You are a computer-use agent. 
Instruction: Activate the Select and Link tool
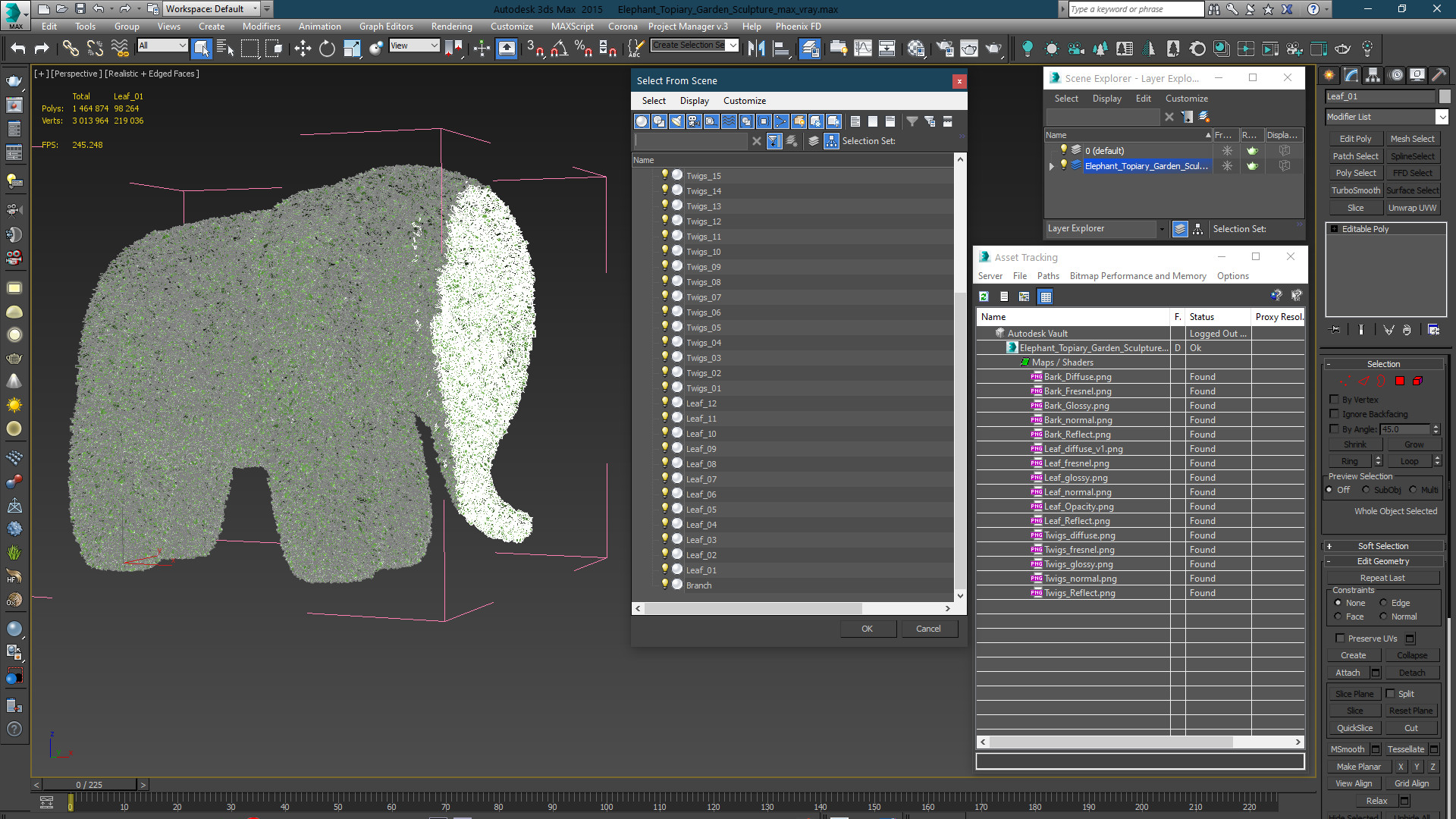click(x=71, y=49)
